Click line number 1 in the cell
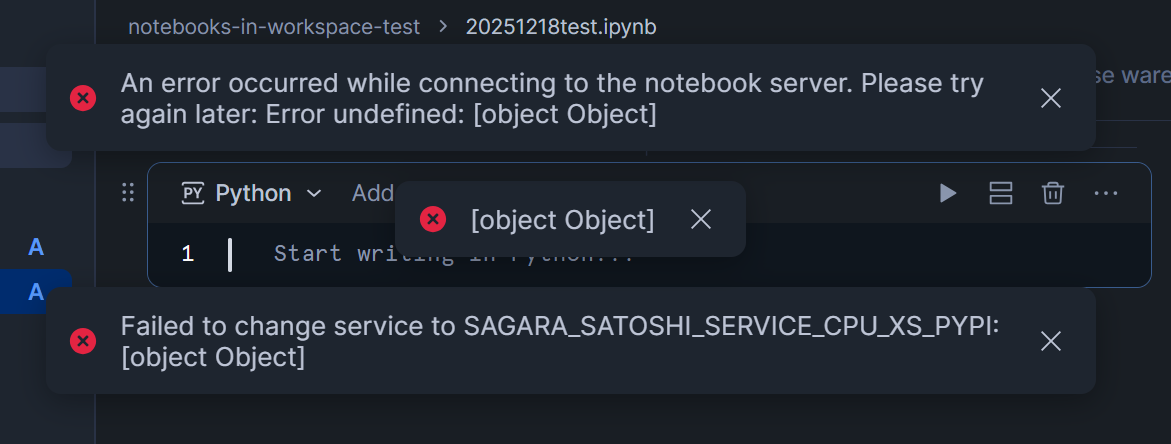The image size is (1171, 444). pyautogui.click(x=188, y=254)
